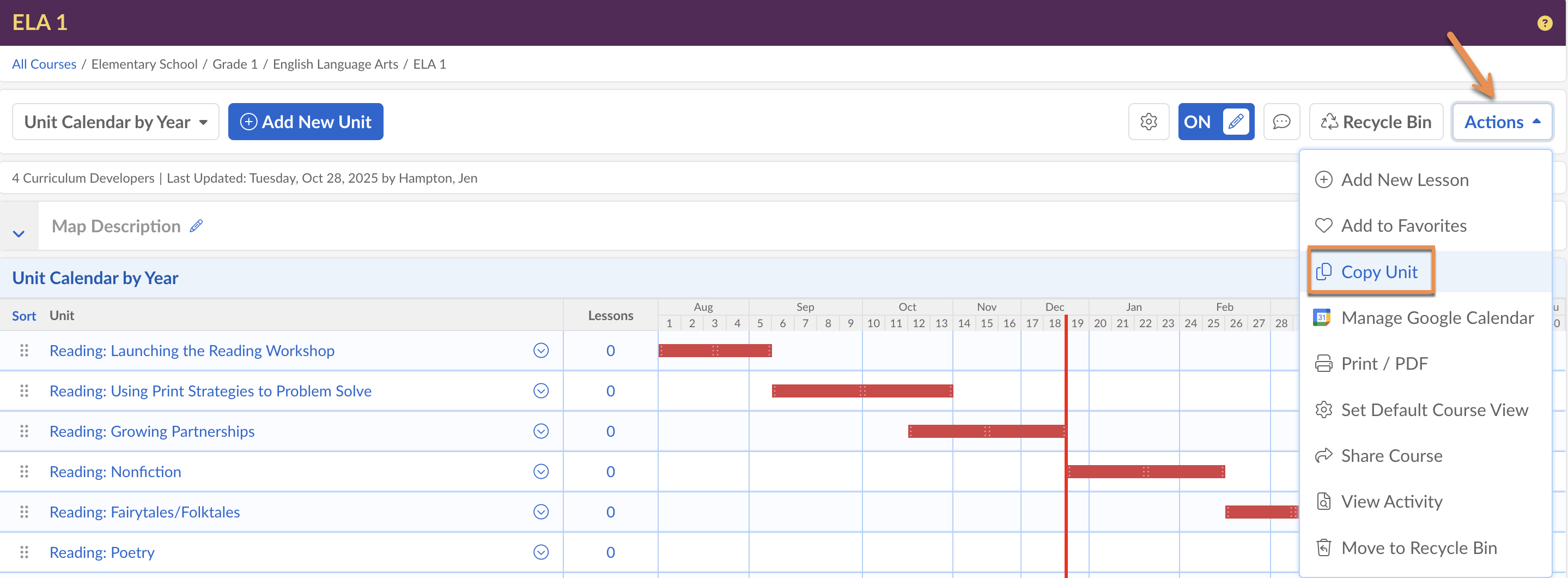1568x578 pixels.
Task: Click drag handle for Reading: Growing Partnerships
Action: click(x=25, y=431)
